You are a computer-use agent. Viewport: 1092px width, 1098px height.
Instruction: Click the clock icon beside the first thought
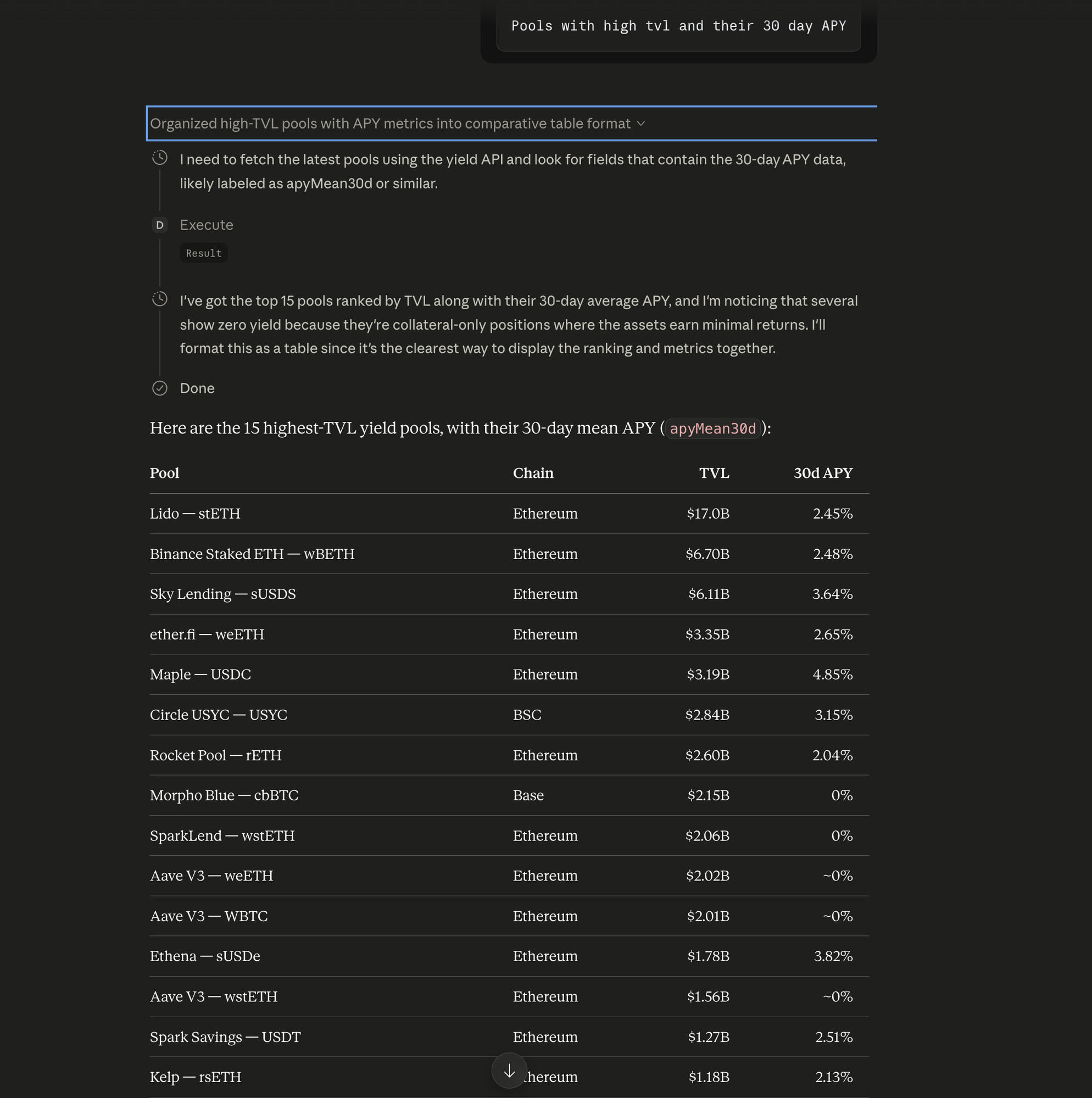click(160, 158)
